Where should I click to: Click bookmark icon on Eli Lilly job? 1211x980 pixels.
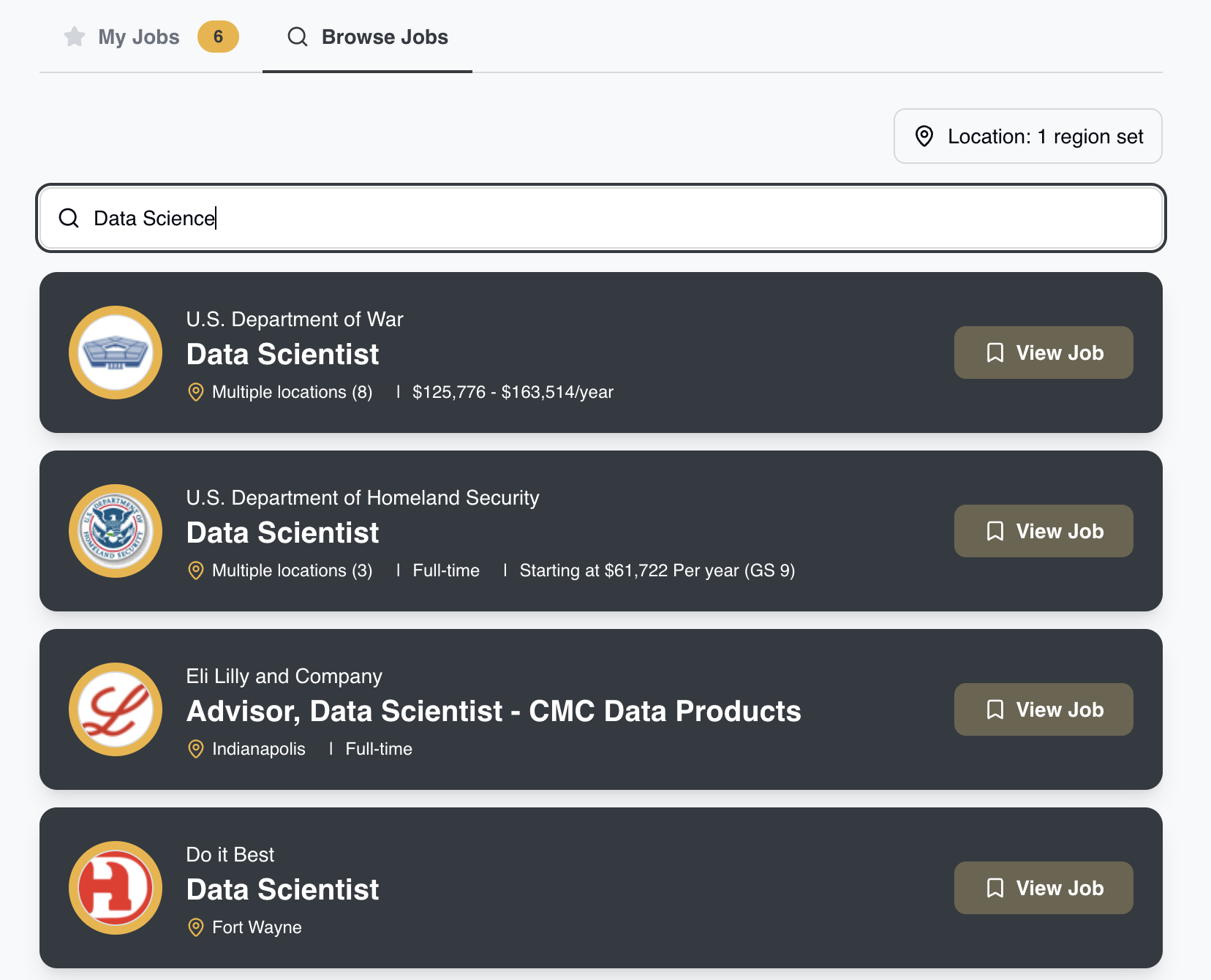point(995,709)
